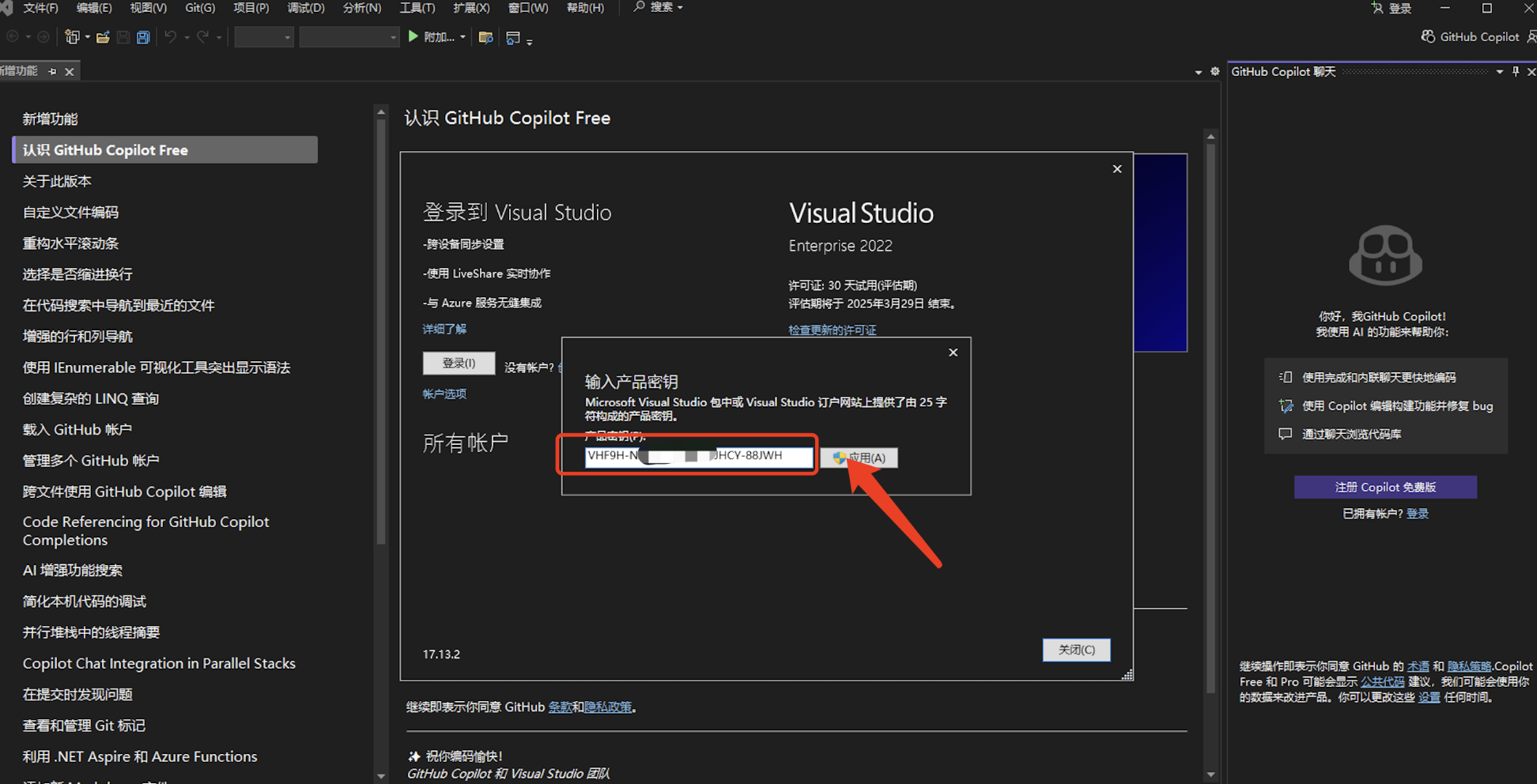Image resolution: width=1537 pixels, height=784 pixels.
Task: Click the window layout icon beside Find in Files
Action: (x=513, y=37)
